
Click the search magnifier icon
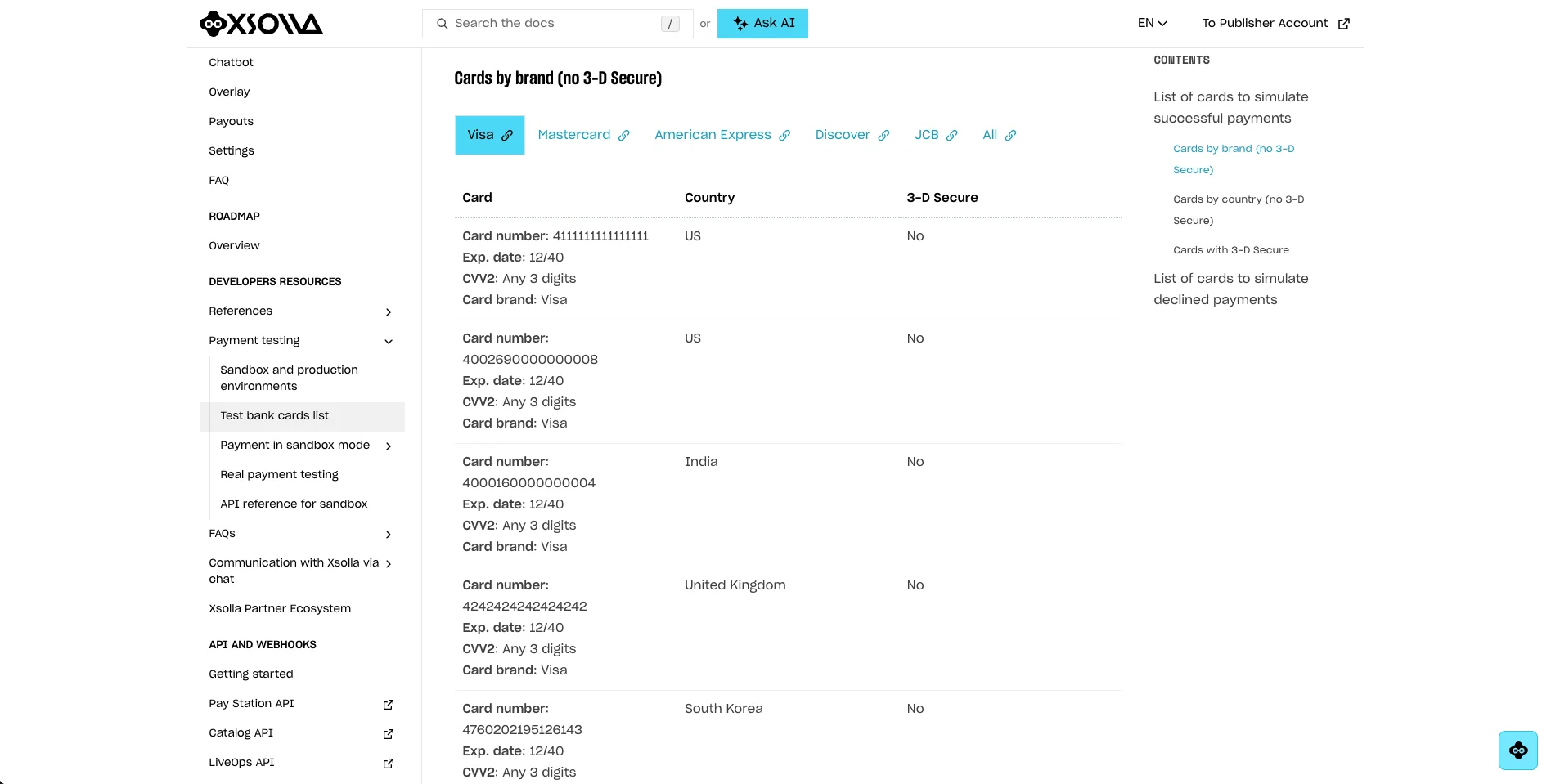pos(442,24)
